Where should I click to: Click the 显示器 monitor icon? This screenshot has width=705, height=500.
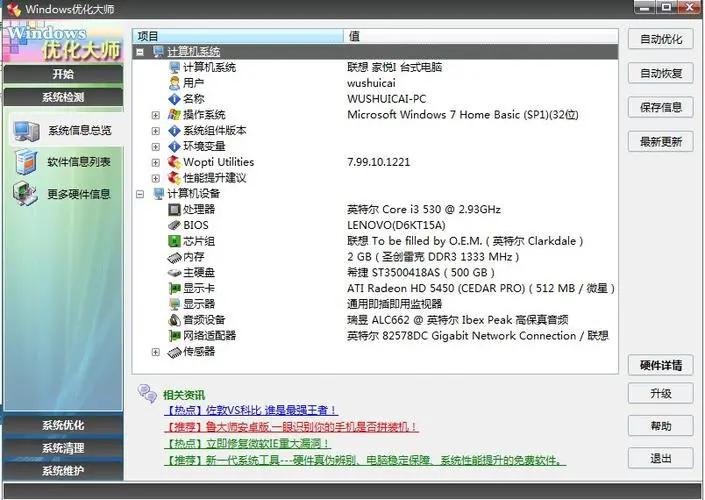[174, 304]
